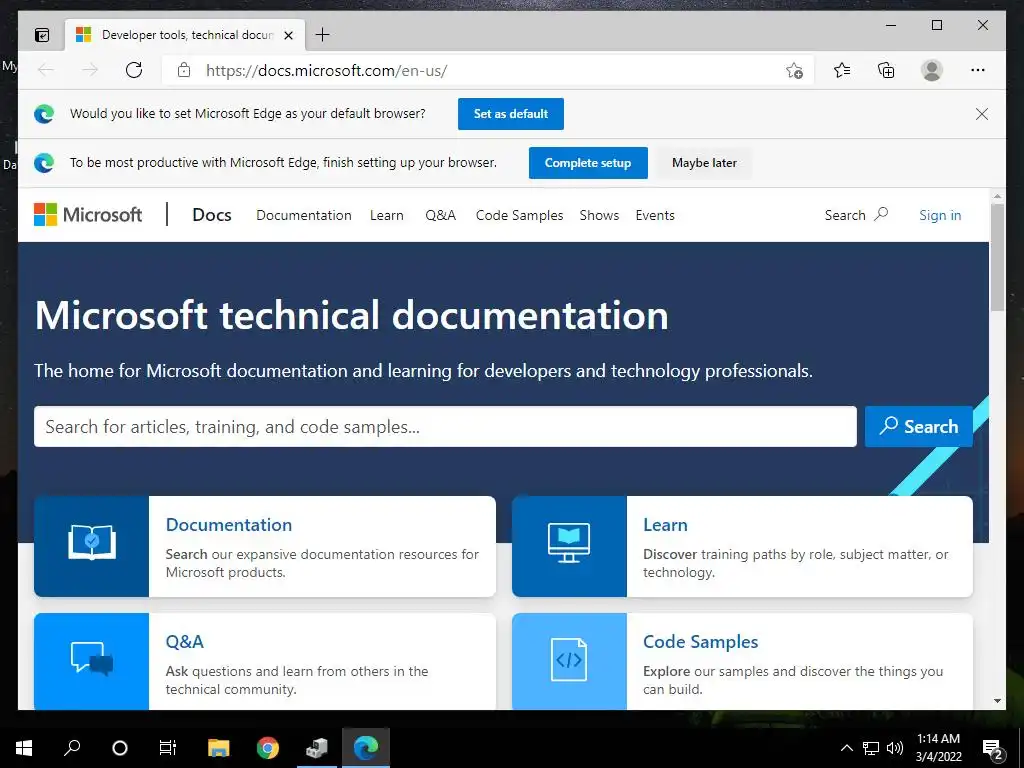
Task: Open network status tray icon
Action: [871, 748]
